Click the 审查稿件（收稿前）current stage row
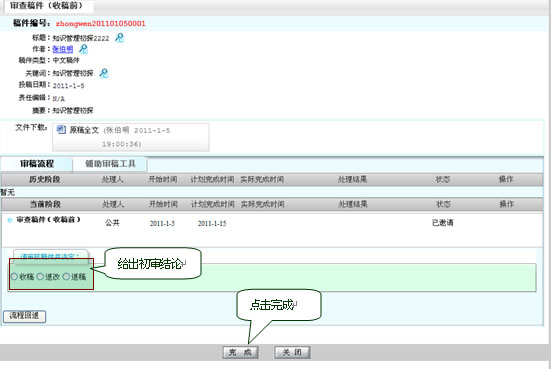Viewport: 551px width, 369px height. [x=272, y=223]
